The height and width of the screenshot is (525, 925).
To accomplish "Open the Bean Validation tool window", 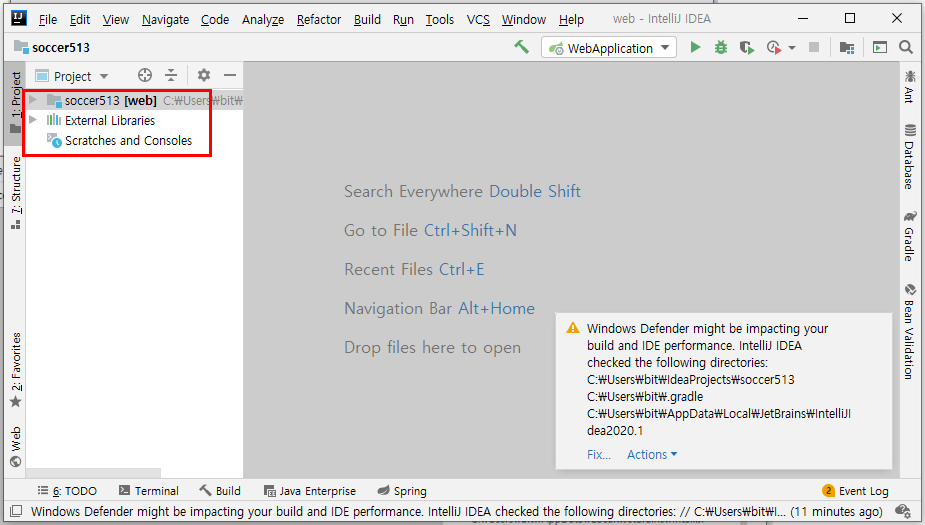I will [x=909, y=332].
